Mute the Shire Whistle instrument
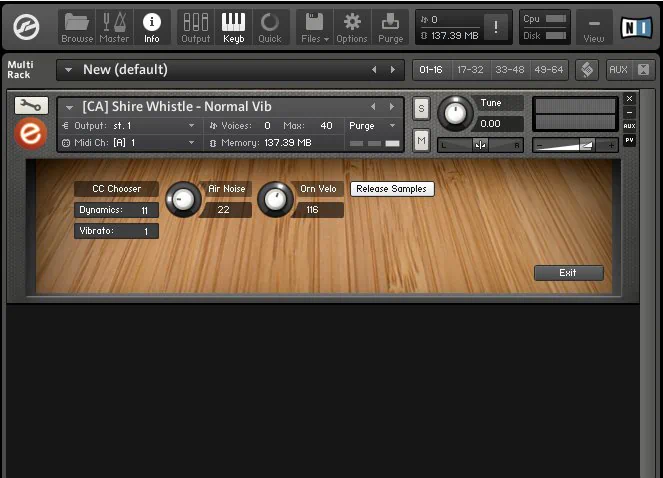The image size is (663, 478). (x=421, y=140)
